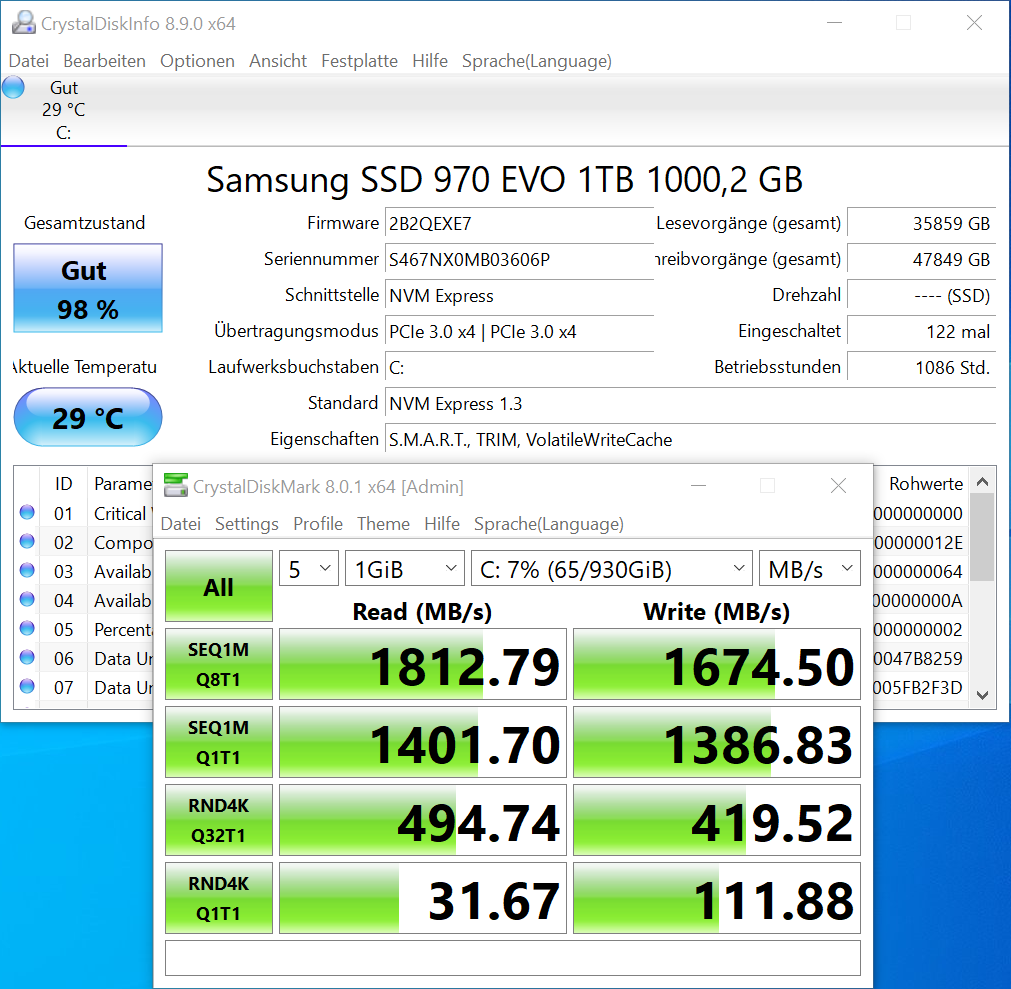
Task: Click power-on count value 122 mal
Action: pyautogui.click(x=921, y=332)
